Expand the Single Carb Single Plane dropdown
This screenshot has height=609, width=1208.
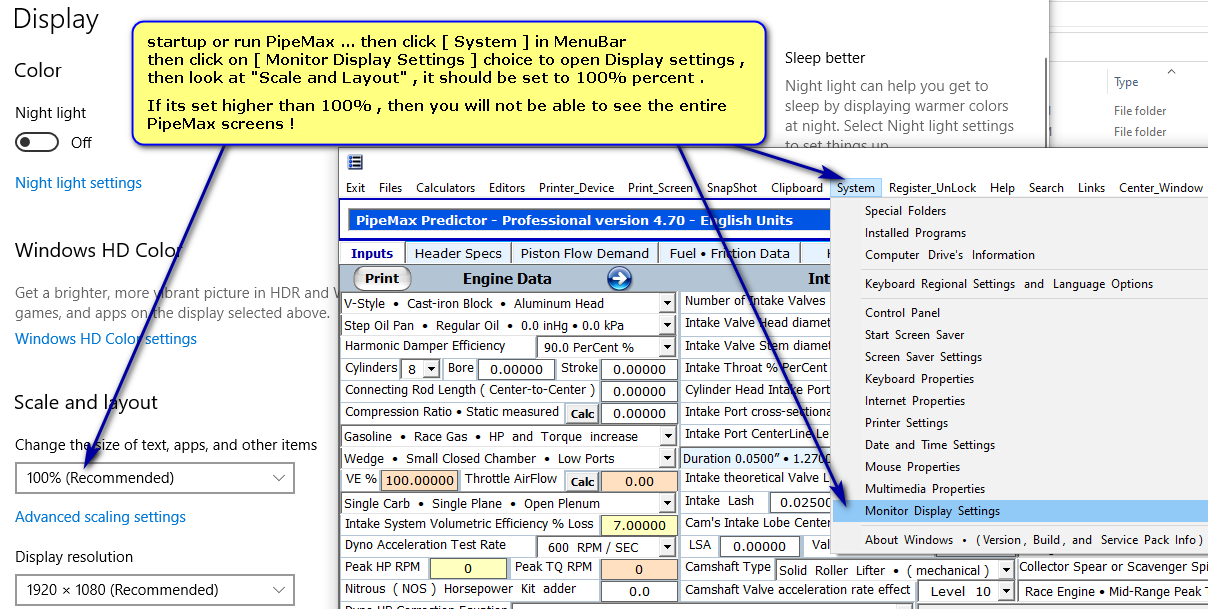tap(667, 503)
